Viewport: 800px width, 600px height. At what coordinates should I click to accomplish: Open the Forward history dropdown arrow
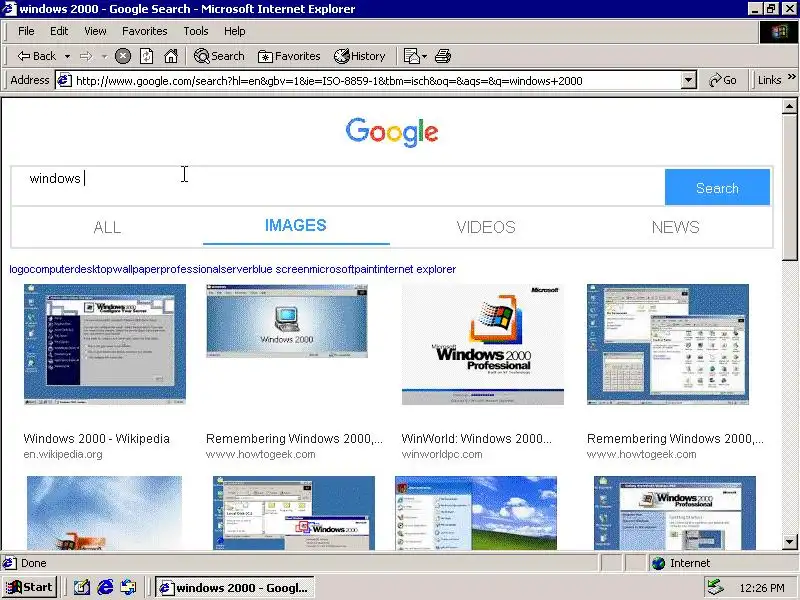104,56
